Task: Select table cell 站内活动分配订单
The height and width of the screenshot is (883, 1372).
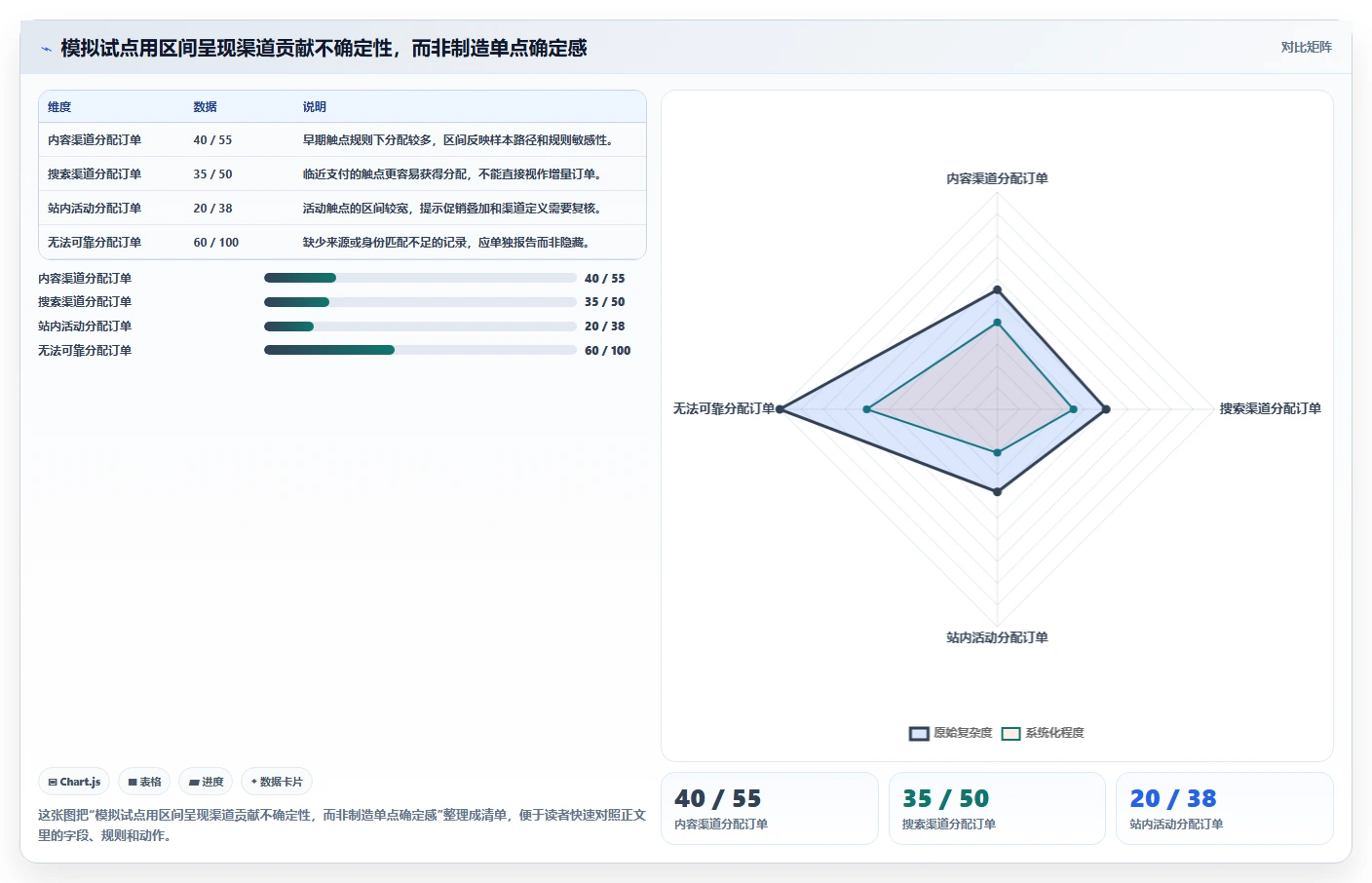Action: 95,209
